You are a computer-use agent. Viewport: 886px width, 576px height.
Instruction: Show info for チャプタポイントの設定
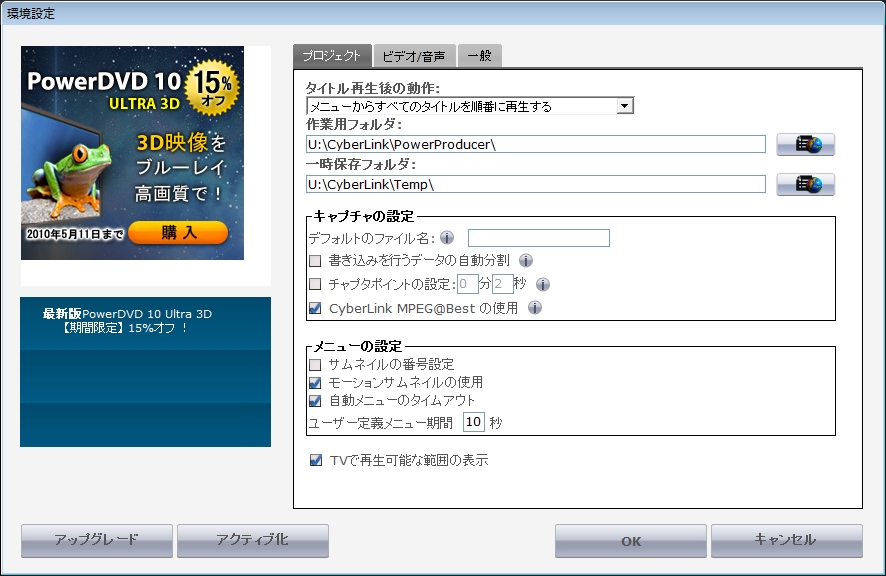542,284
